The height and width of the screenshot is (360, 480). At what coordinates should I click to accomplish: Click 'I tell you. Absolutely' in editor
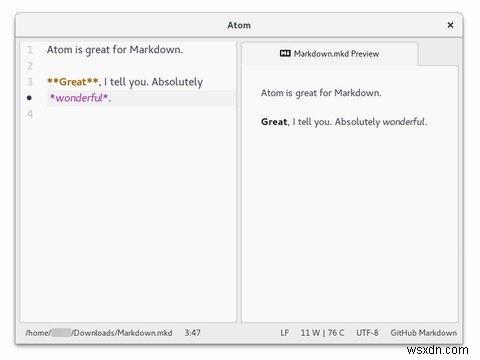click(153, 82)
